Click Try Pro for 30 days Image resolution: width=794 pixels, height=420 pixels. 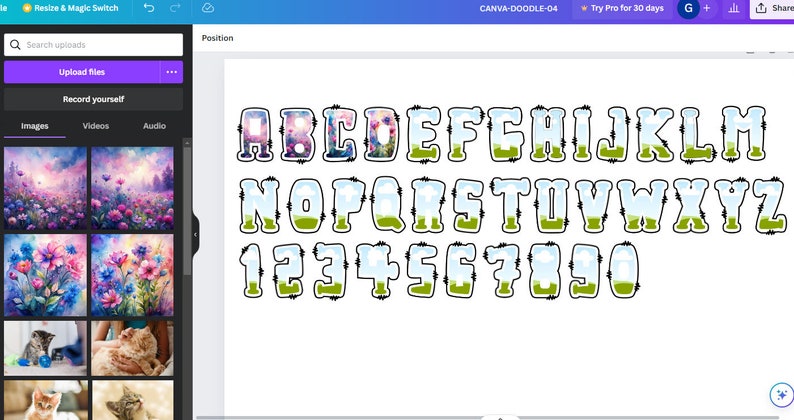(x=622, y=9)
